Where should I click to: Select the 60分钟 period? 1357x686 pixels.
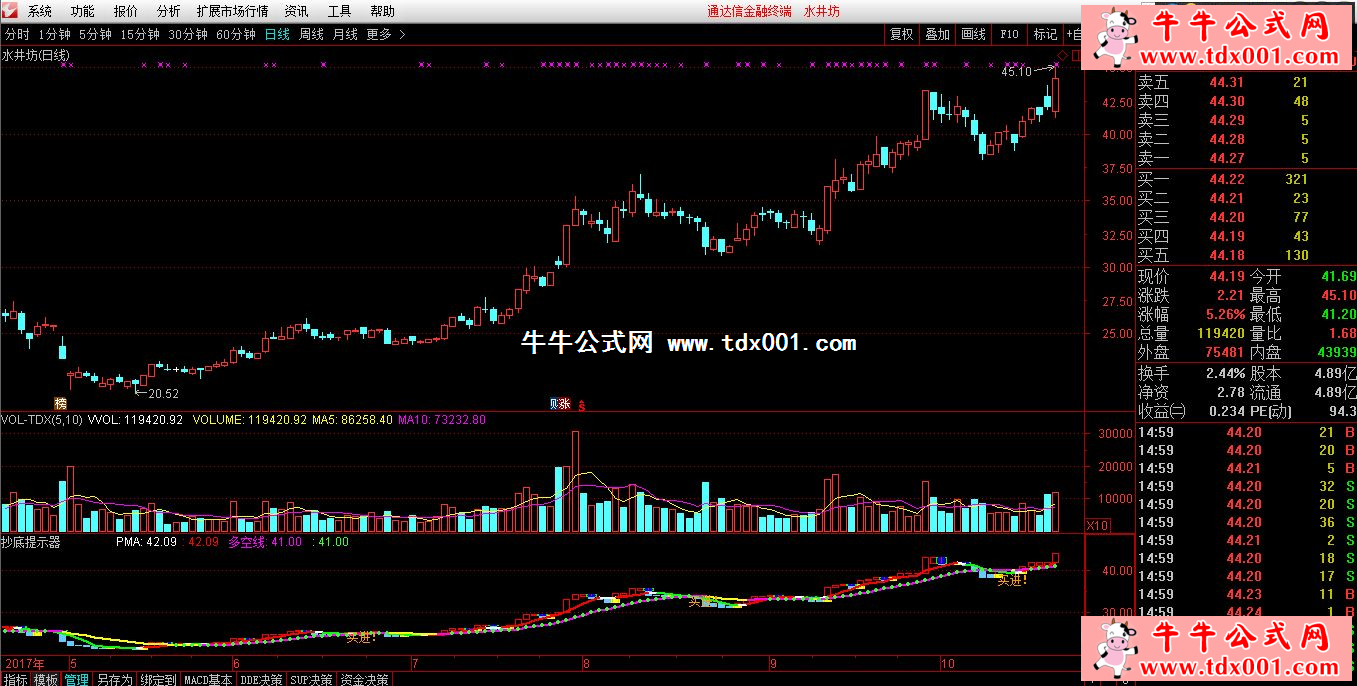(x=236, y=34)
